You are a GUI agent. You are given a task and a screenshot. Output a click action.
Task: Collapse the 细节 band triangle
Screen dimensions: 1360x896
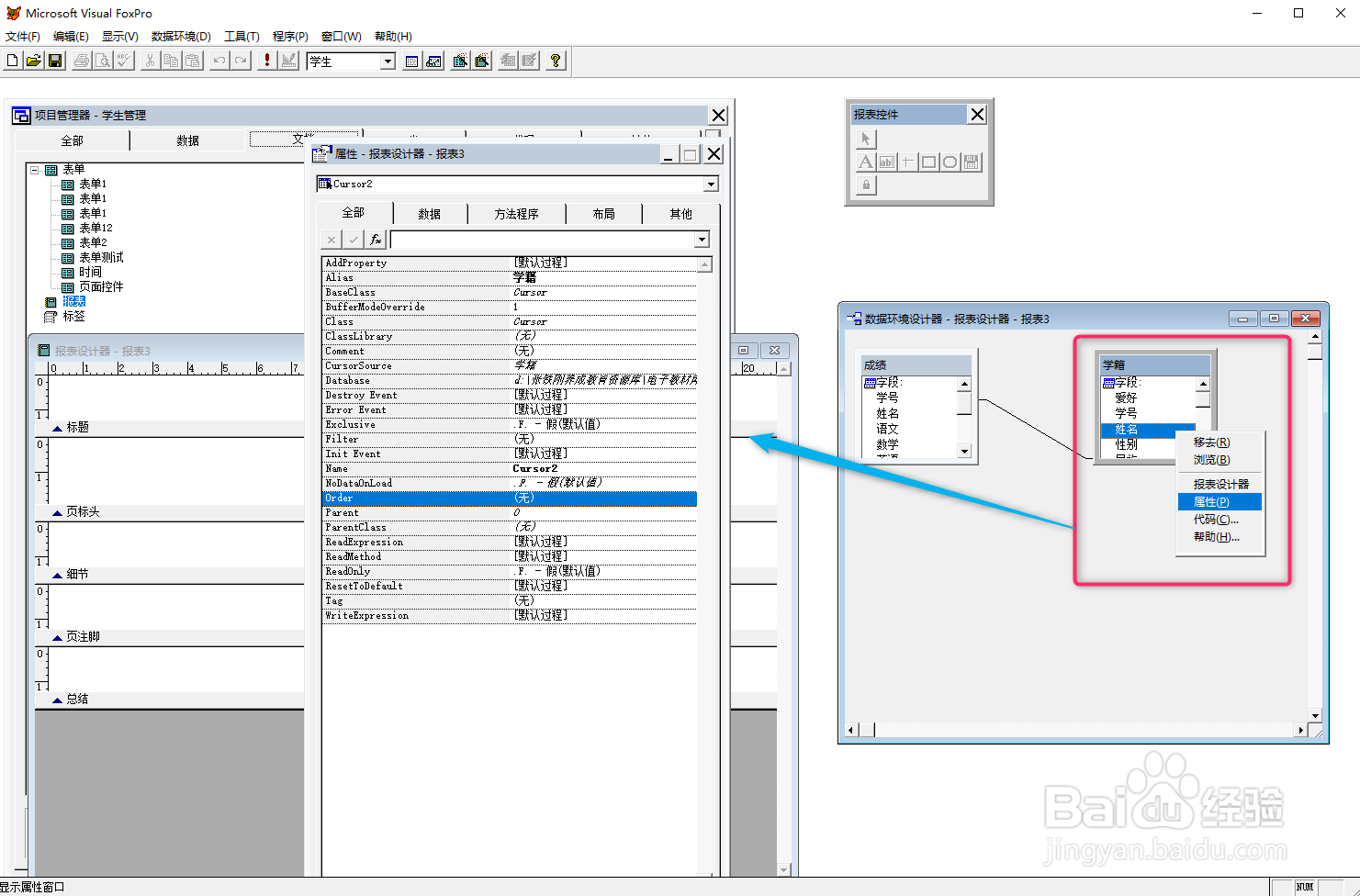coord(57,576)
